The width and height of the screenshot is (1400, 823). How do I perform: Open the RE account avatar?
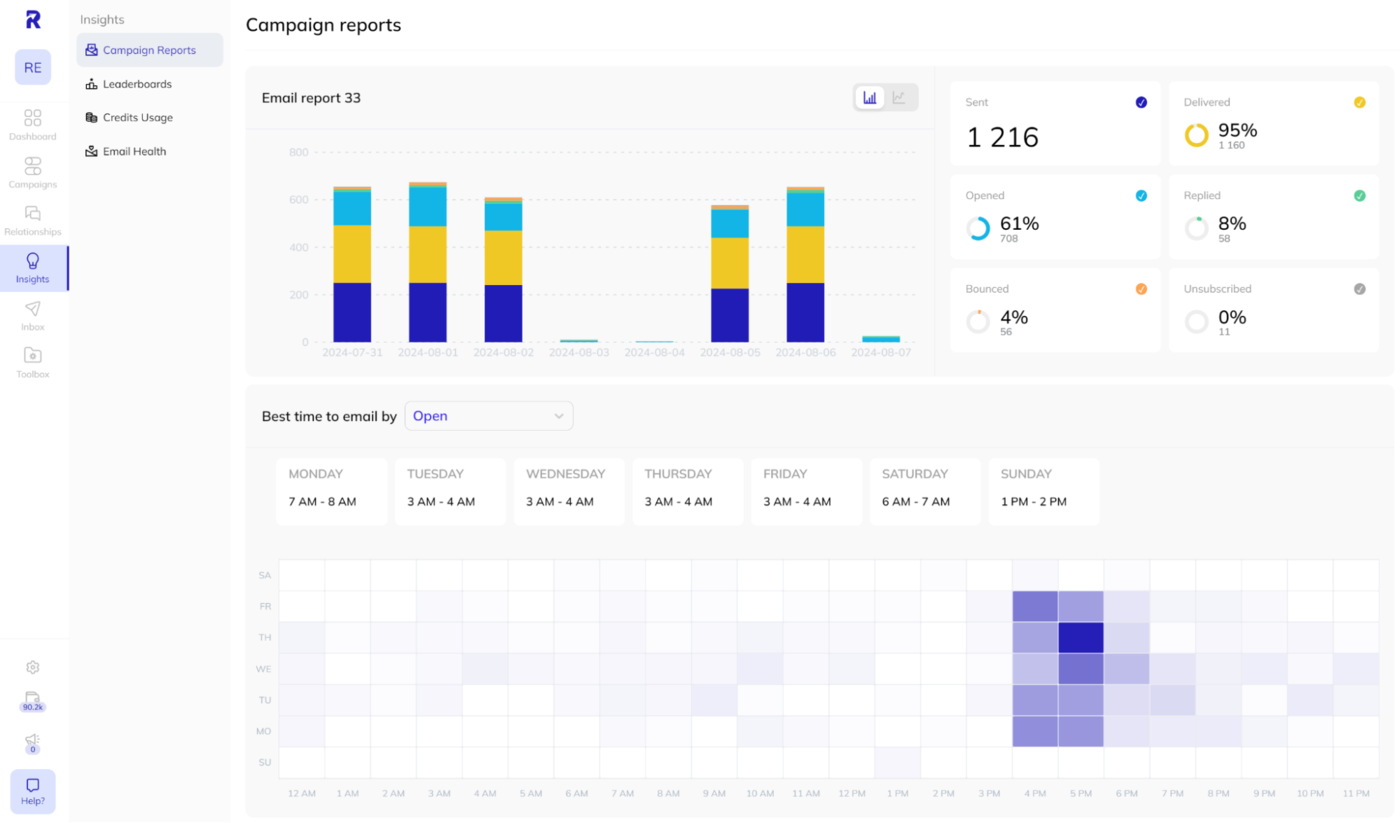(x=33, y=68)
